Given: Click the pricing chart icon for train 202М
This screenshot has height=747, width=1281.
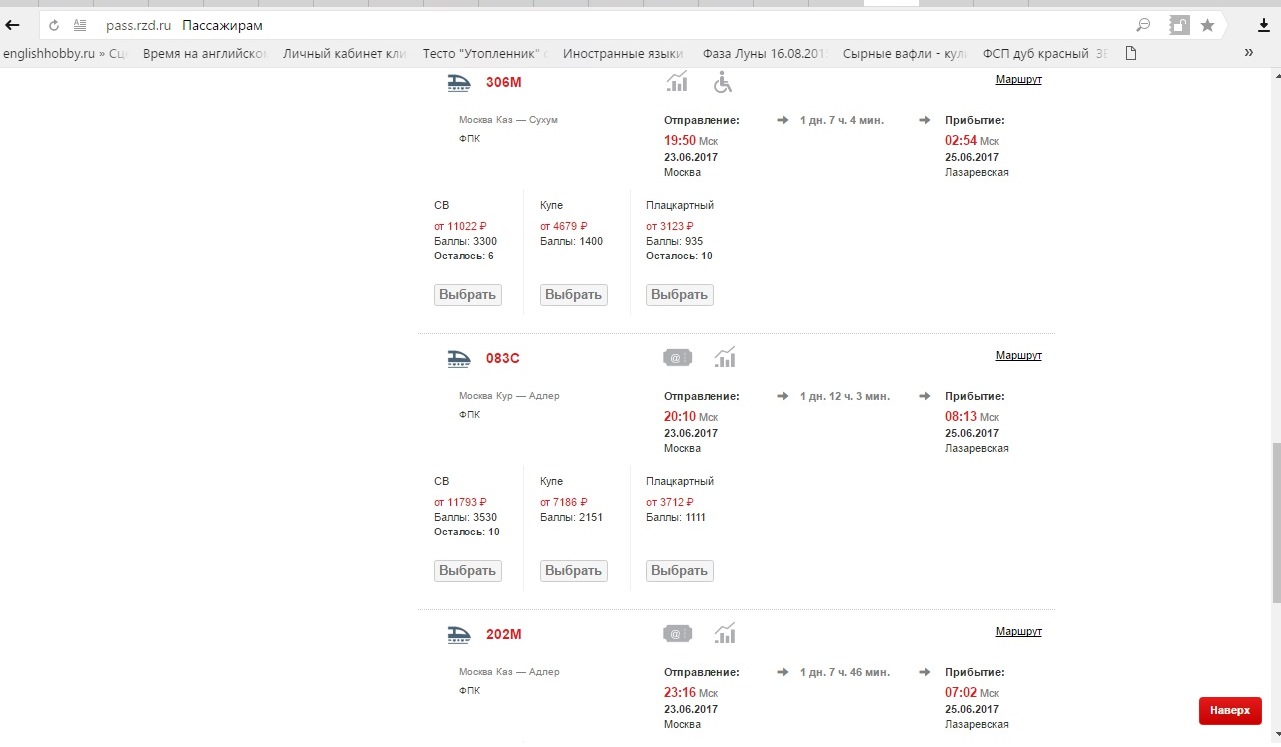Looking at the screenshot, I should (725, 633).
